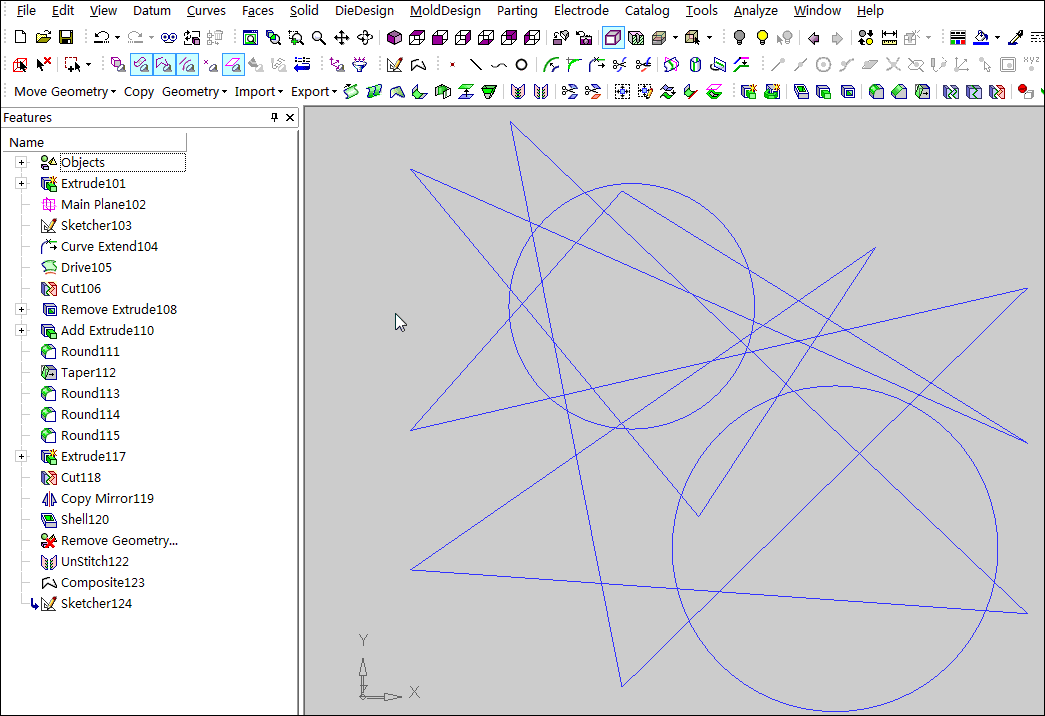
Task: Open the Export toolbar button
Action: pyautogui.click(x=314, y=92)
